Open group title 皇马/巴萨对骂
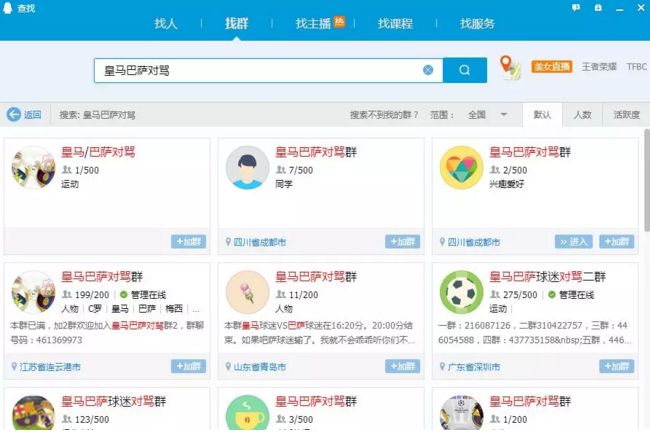The height and width of the screenshot is (443, 650). (98, 152)
